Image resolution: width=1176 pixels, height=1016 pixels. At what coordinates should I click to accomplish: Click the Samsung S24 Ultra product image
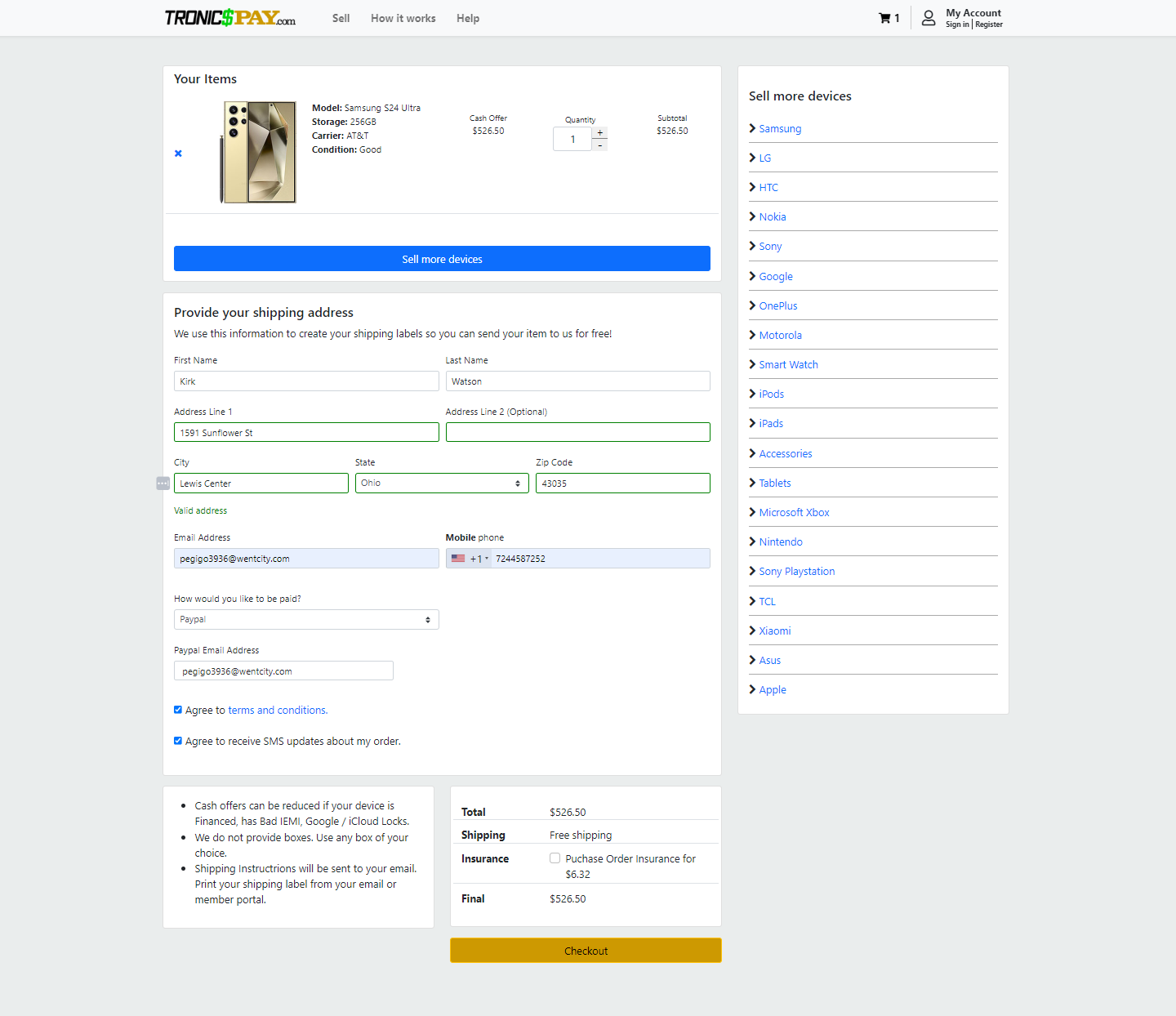[258, 153]
